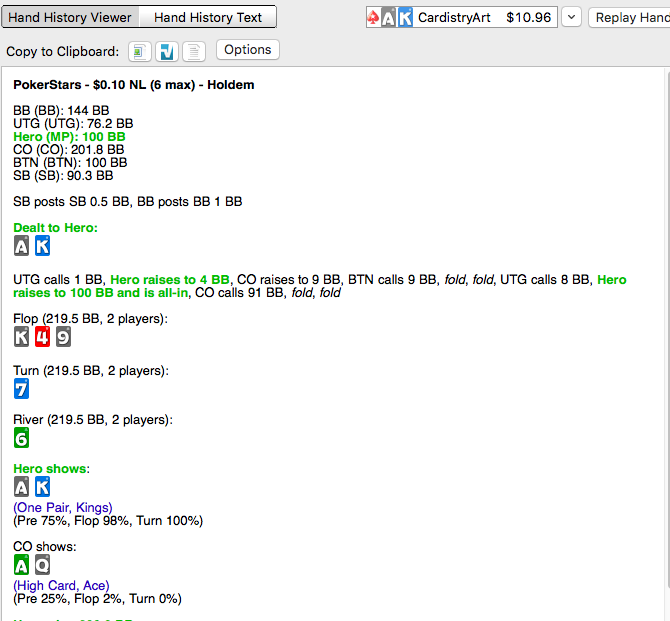670x621 pixels.
Task: Click the gray King flop card
Action: click(x=21, y=337)
